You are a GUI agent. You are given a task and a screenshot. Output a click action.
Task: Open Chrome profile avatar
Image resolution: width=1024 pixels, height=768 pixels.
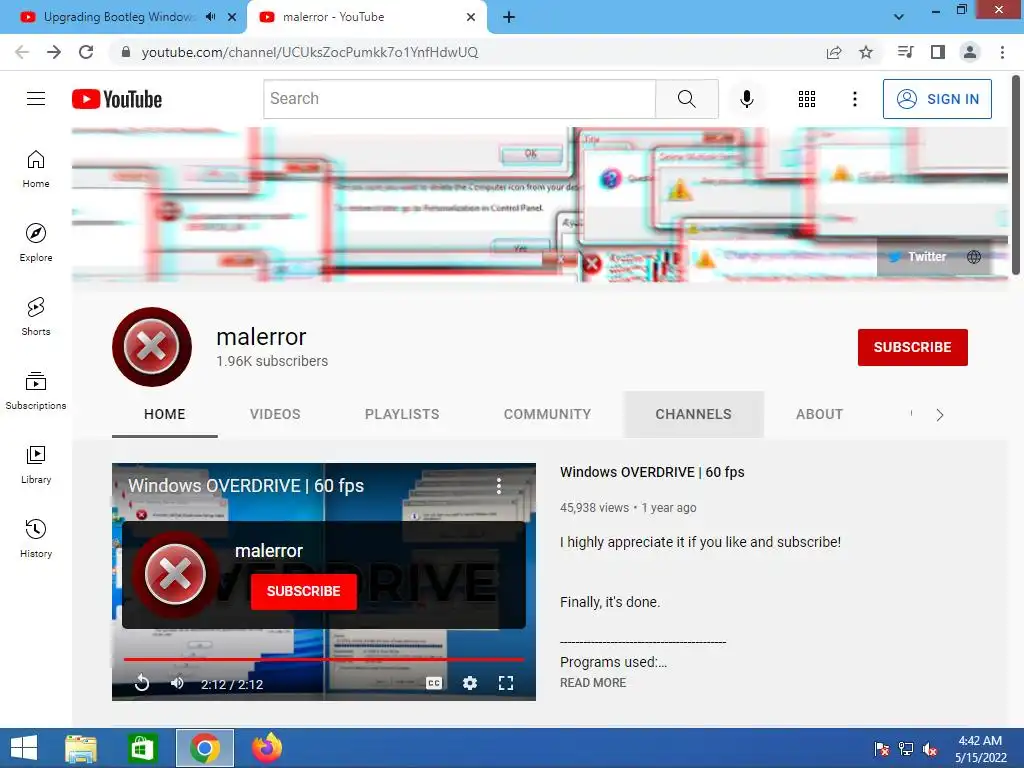(x=970, y=52)
